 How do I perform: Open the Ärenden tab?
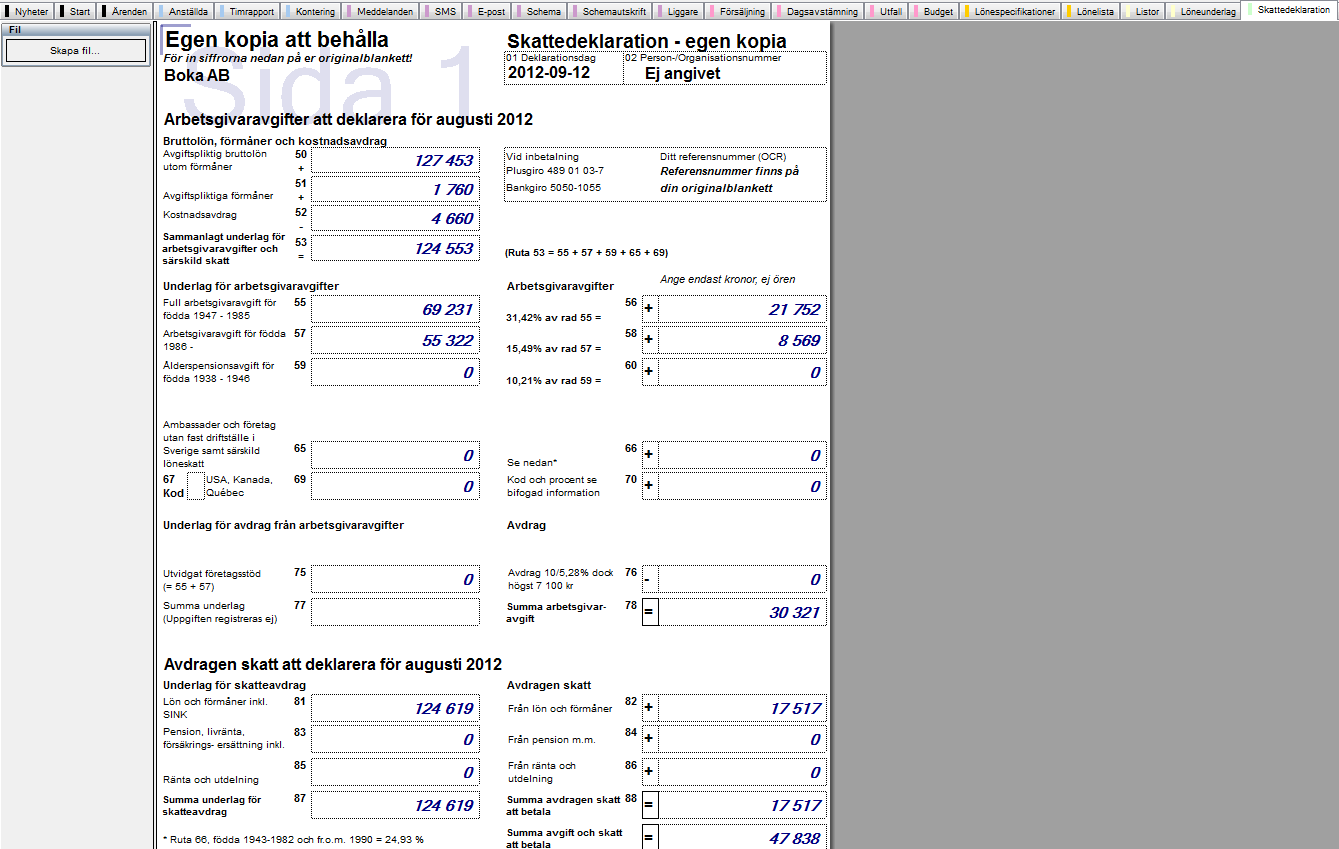pos(126,12)
